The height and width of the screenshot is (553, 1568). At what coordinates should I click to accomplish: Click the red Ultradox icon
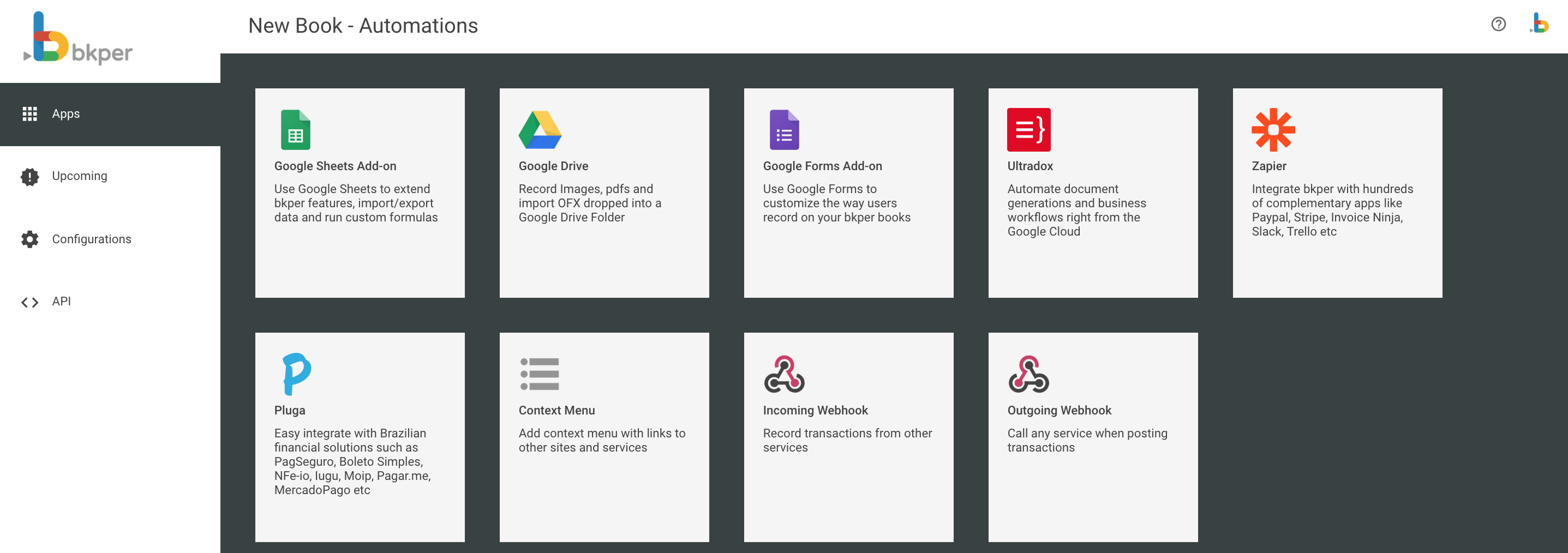pos(1028,130)
